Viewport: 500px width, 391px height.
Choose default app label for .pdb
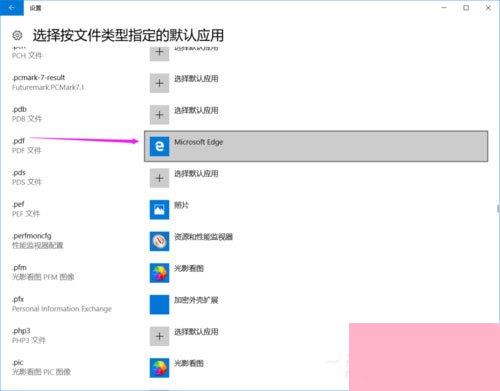pyautogui.click(x=196, y=110)
